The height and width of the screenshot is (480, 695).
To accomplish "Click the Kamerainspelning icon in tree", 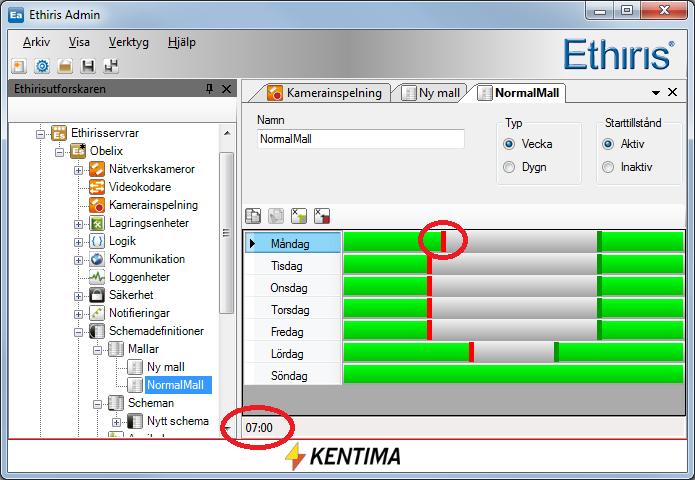I will [97, 205].
